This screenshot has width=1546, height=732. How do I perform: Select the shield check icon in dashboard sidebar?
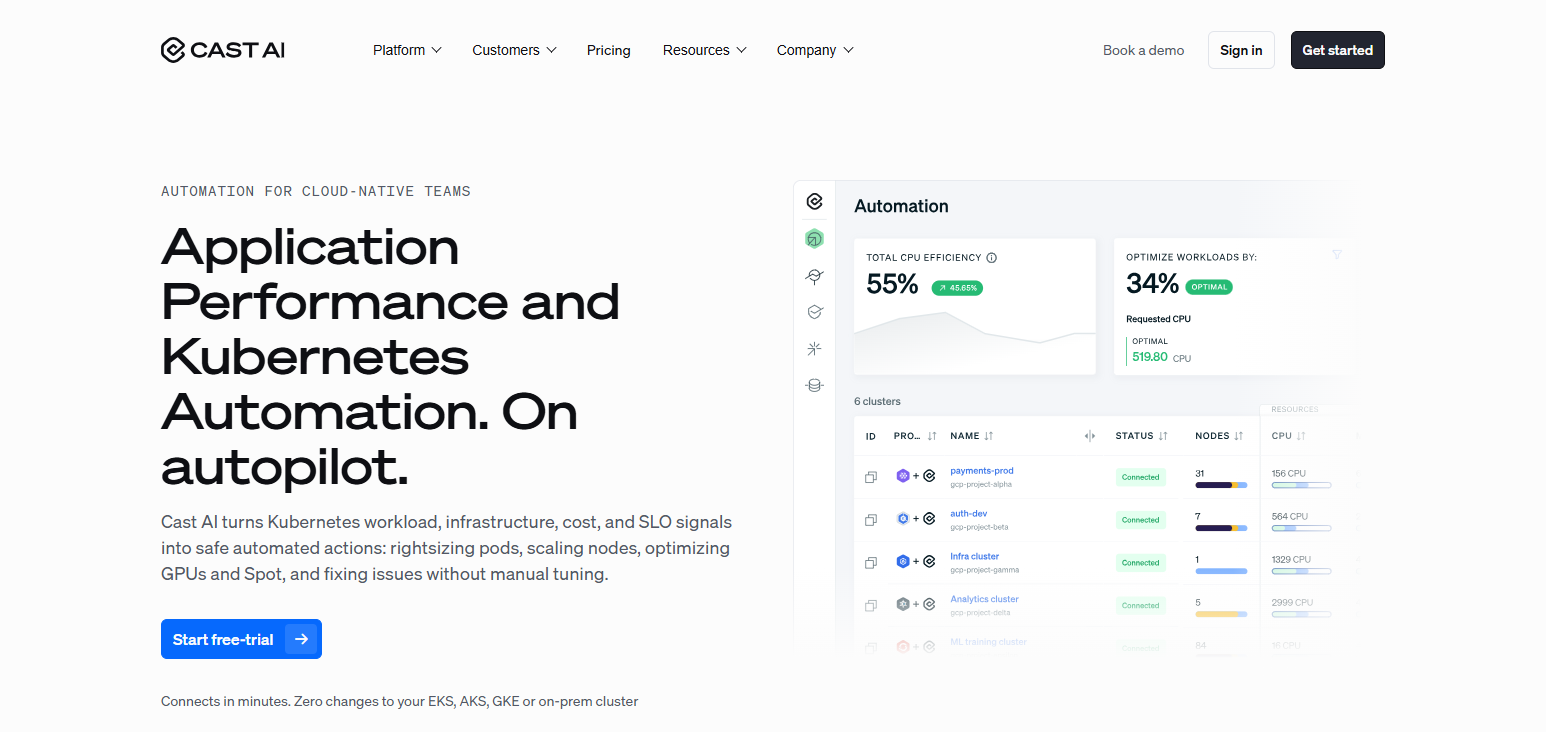pyautogui.click(x=814, y=312)
